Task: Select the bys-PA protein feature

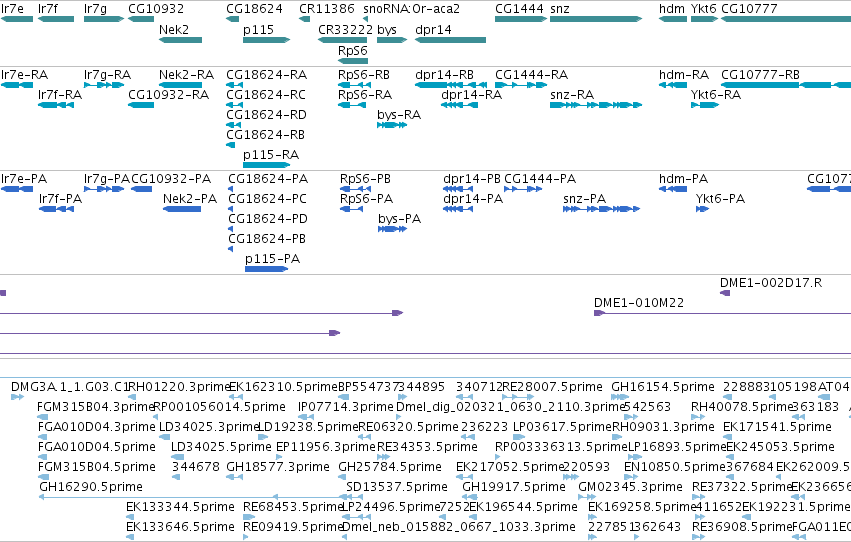Action: pyautogui.click(x=392, y=229)
